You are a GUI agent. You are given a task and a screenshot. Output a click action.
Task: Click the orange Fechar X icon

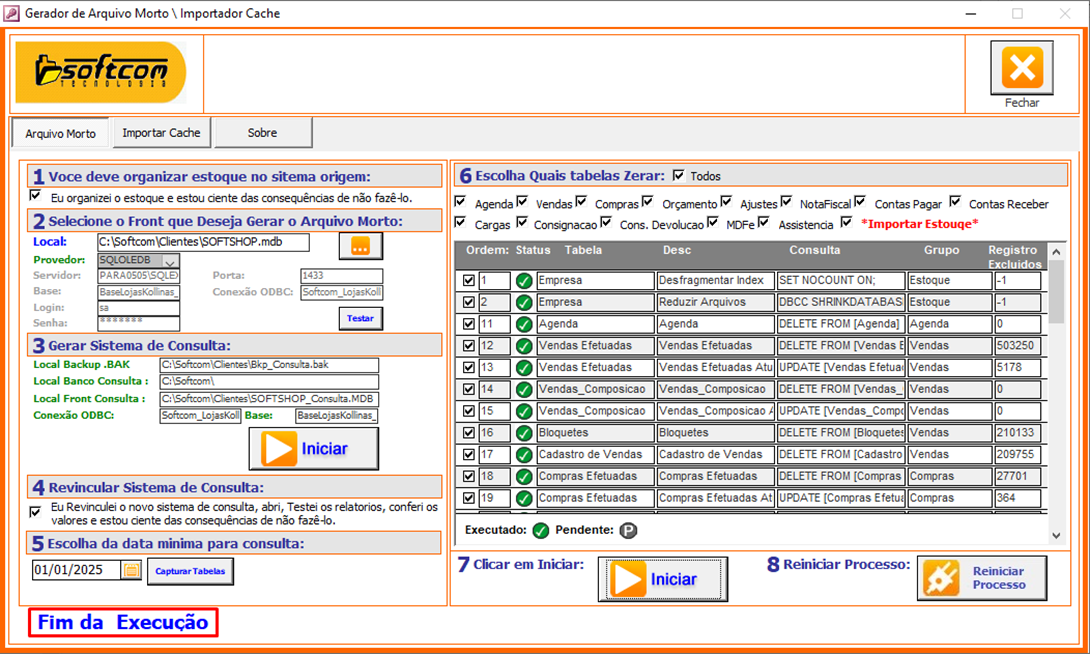coord(1021,68)
